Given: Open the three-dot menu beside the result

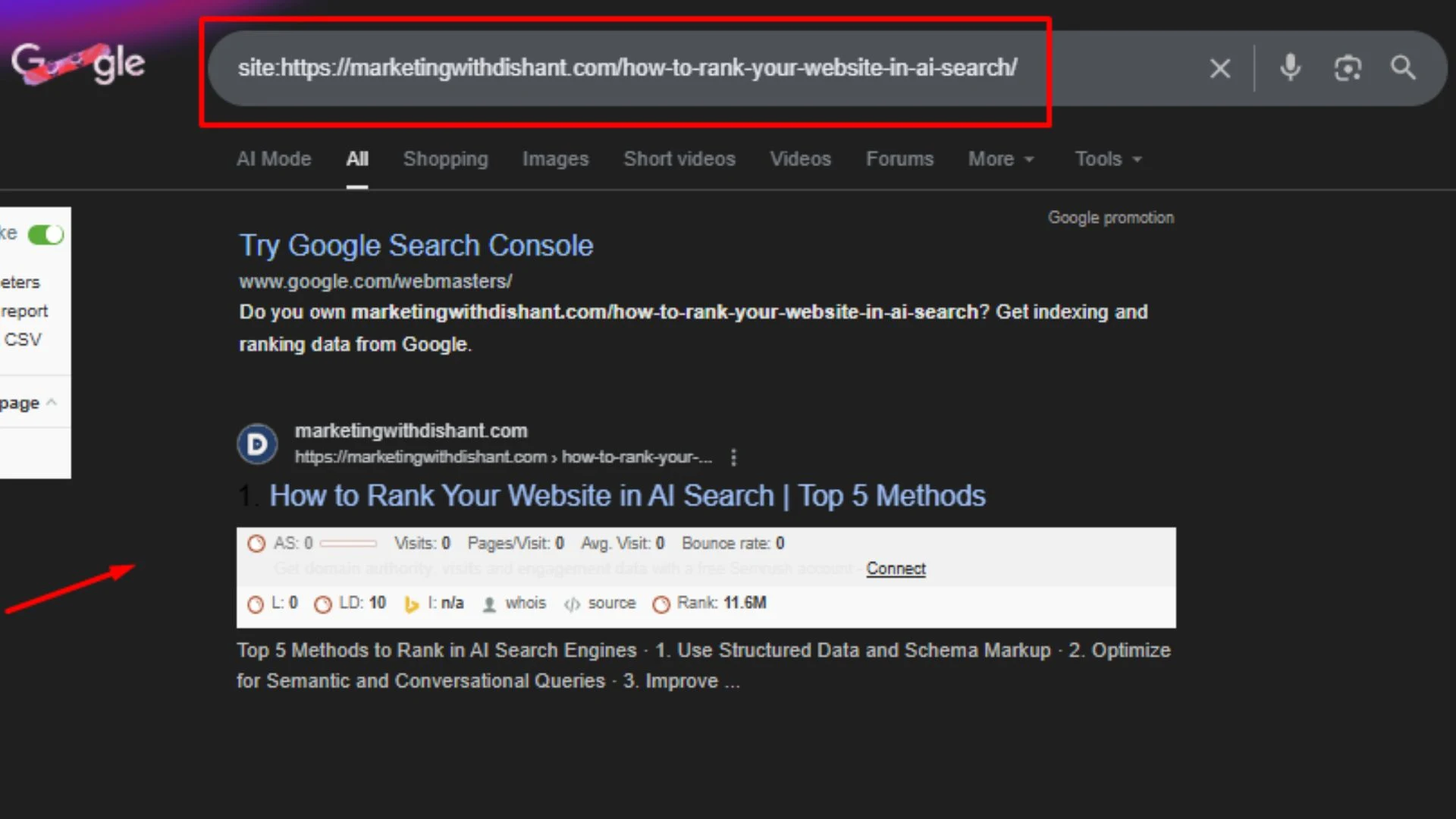Looking at the screenshot, I should (x=733, y=457).
